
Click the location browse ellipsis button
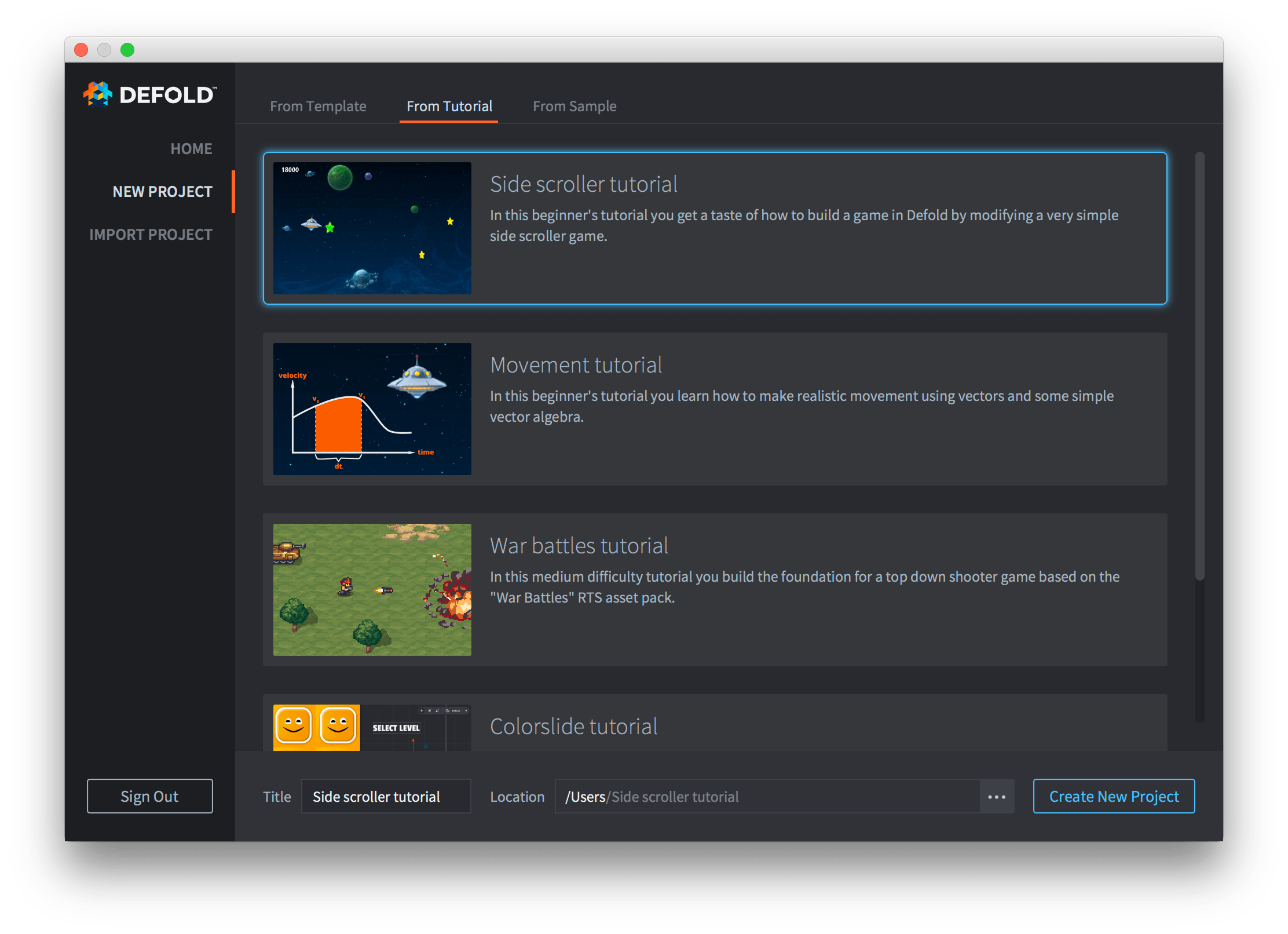(996, 797)
